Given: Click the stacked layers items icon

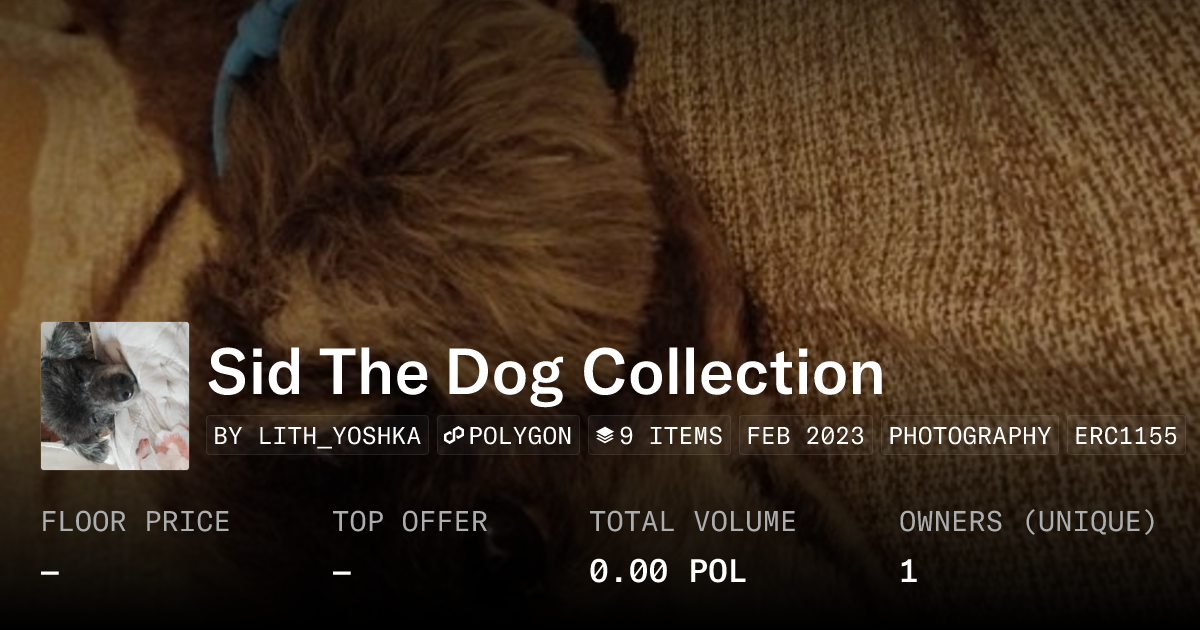Looking at the screenshot, I should pos(605,436).
